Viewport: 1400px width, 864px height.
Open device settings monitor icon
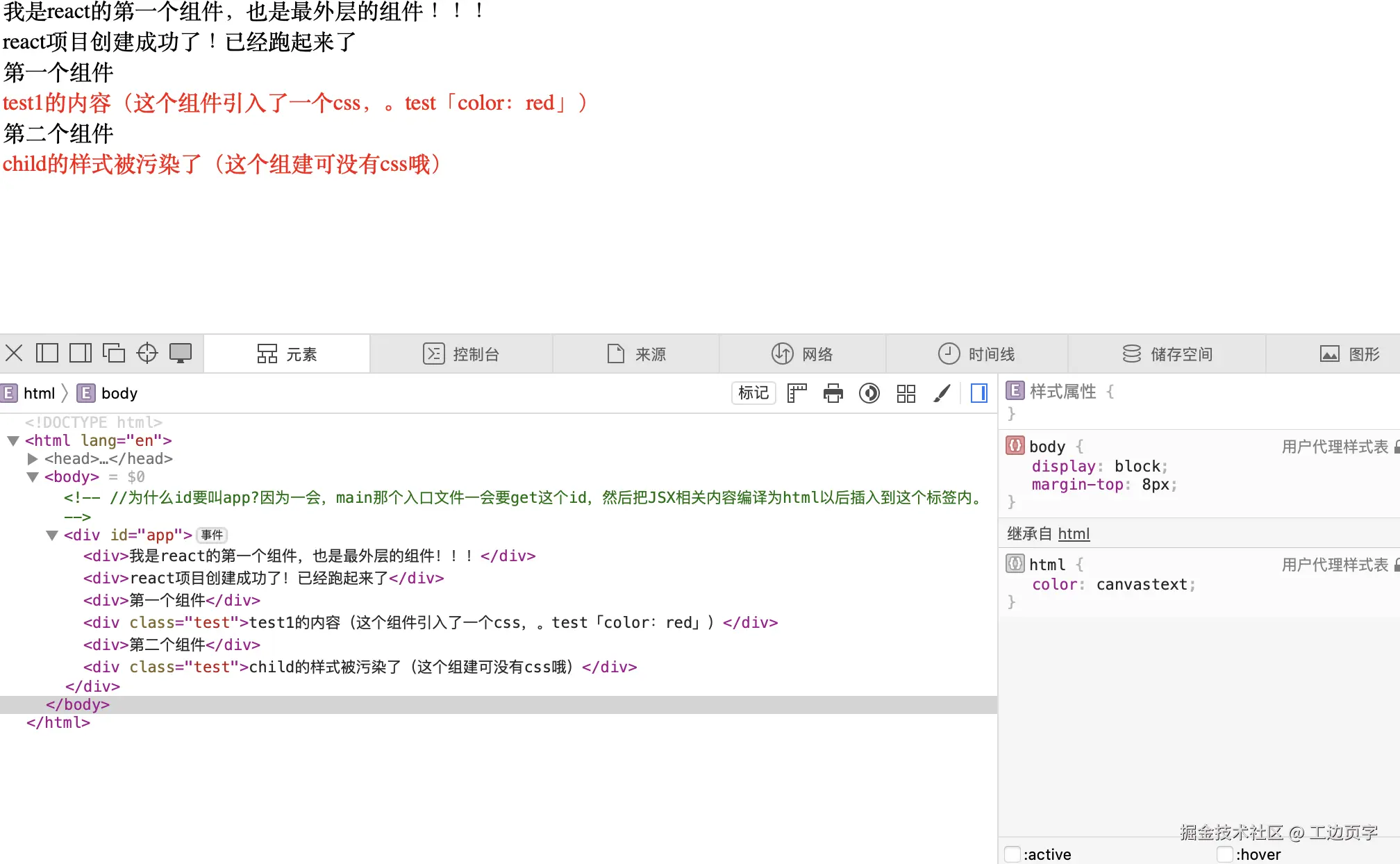pyautogui.click(x=181, y=354)
